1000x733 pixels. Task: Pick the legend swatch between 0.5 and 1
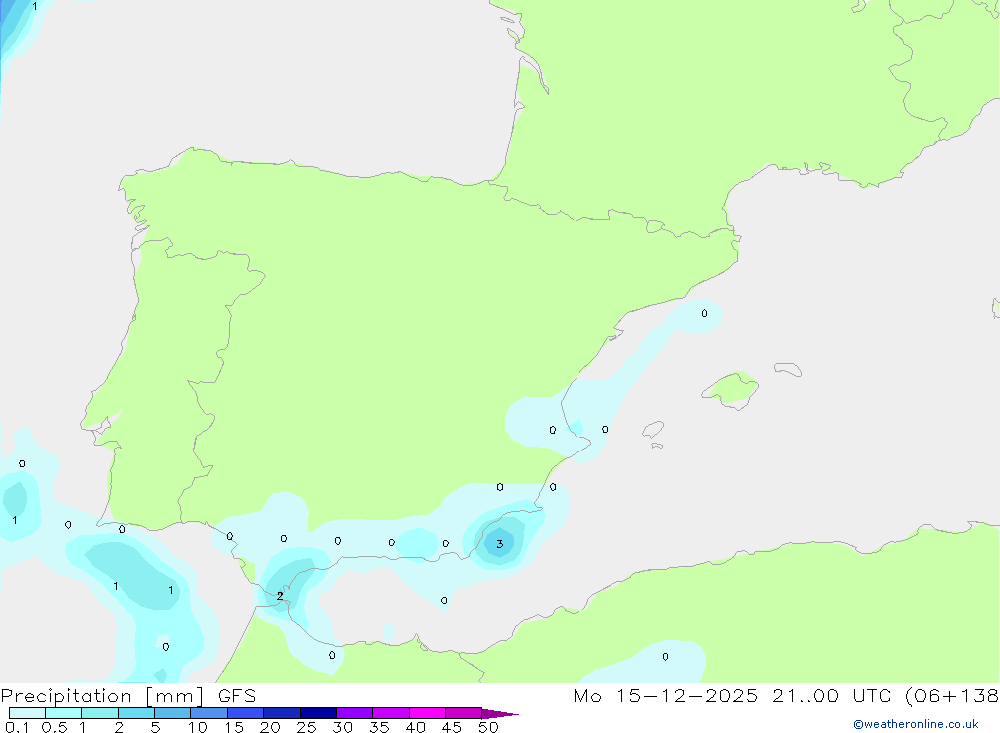64,713
